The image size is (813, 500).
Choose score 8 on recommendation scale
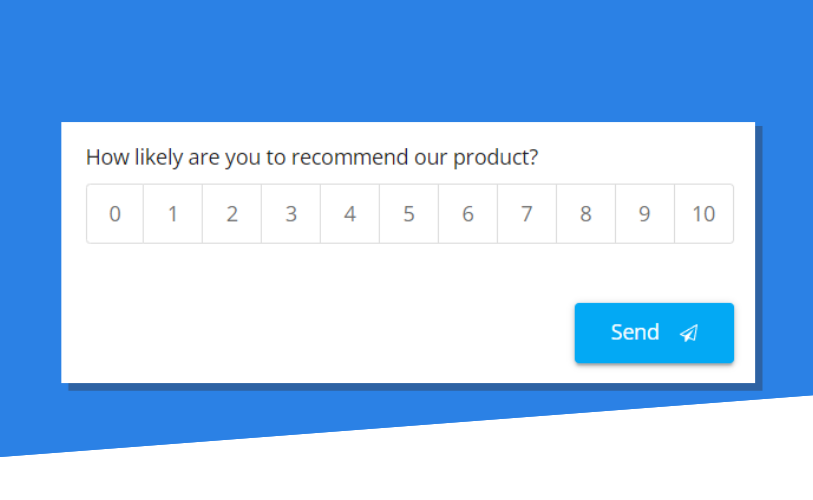coord(586,214)
